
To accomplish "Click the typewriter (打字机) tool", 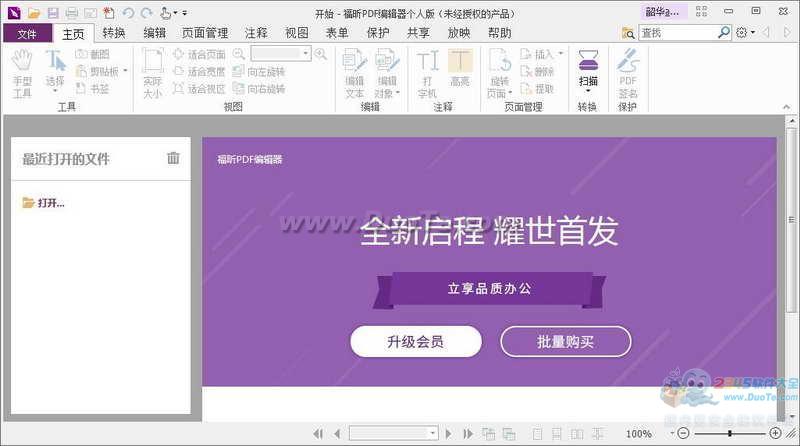I will click(428, 73).
